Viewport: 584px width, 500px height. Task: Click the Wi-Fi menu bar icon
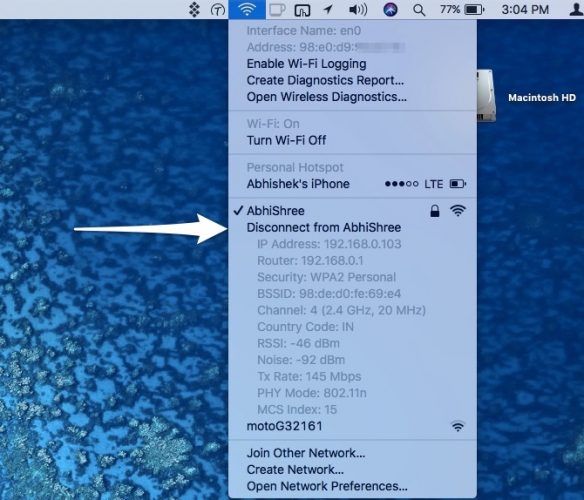(x=247, y=9)
